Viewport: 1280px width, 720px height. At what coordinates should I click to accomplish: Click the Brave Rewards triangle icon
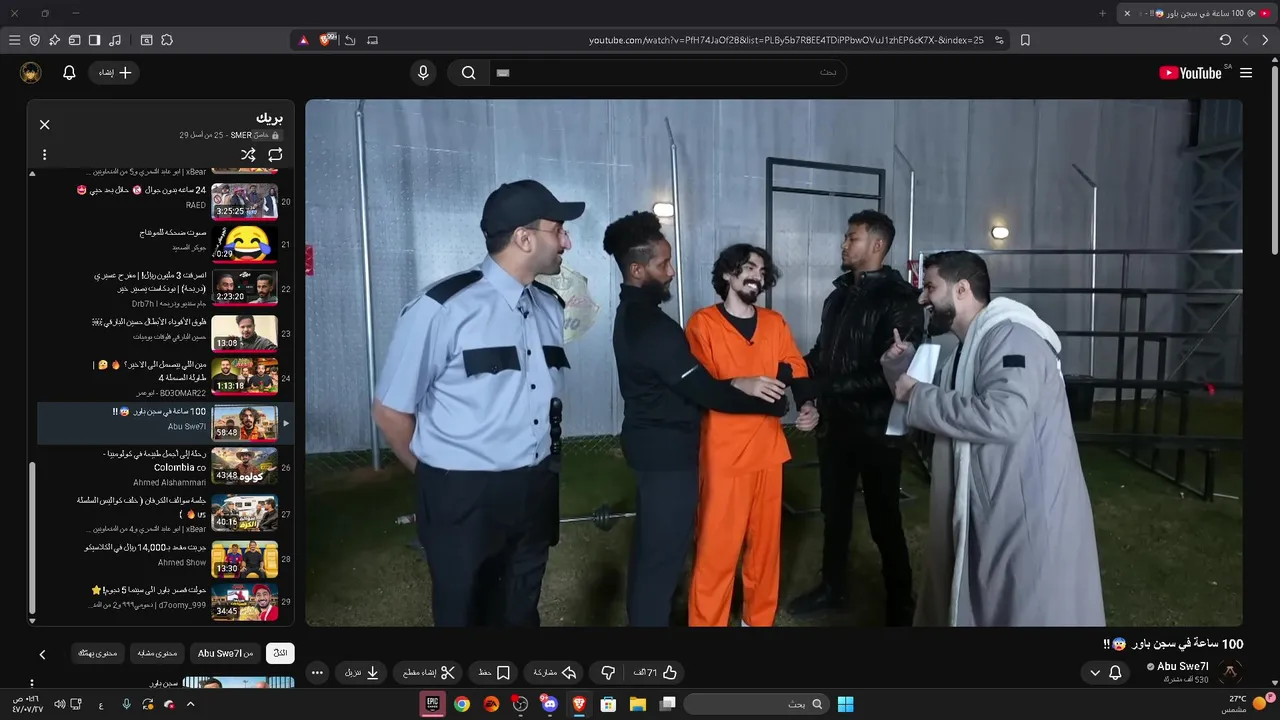point(303,40)
